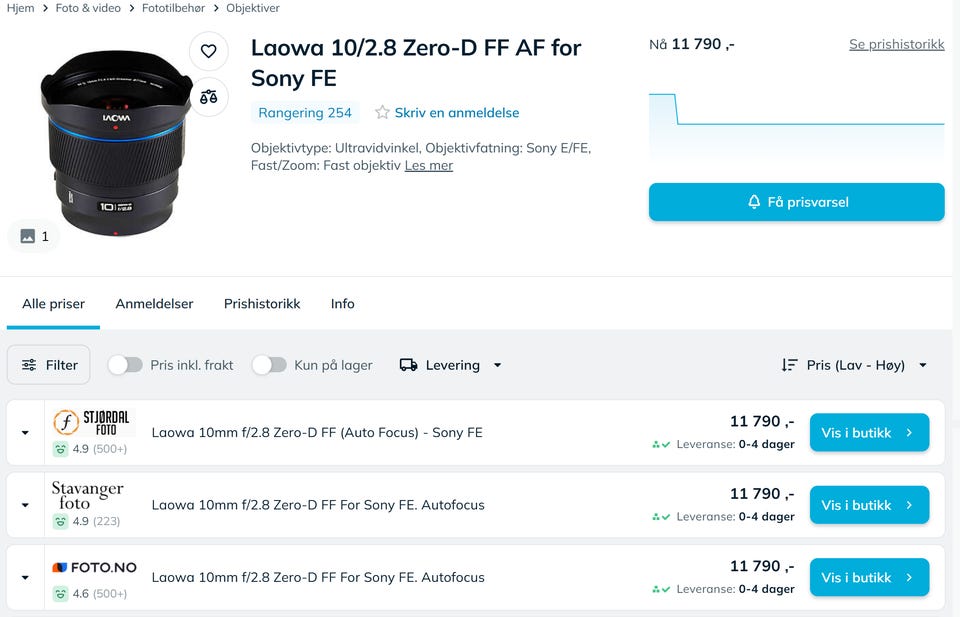Click the heart favorite icon
The image size is (960, 617).
click(208, 51)
